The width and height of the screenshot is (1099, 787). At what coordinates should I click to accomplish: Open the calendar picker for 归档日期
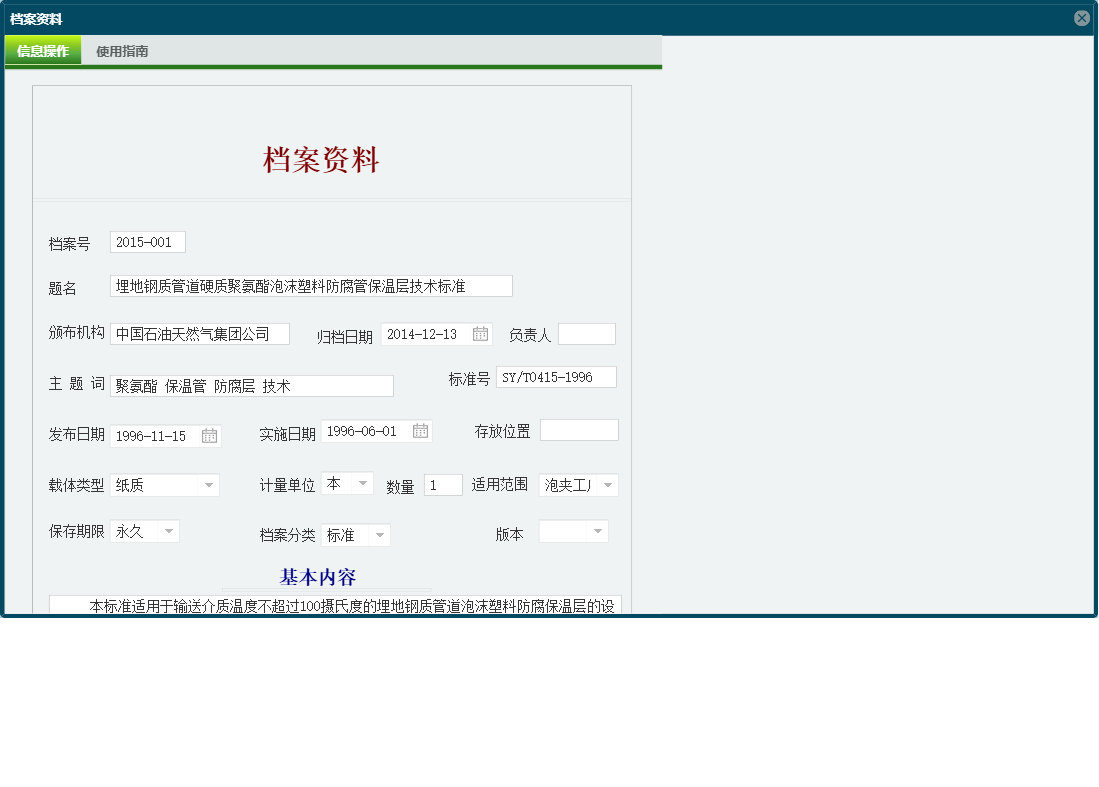point(479,334)
